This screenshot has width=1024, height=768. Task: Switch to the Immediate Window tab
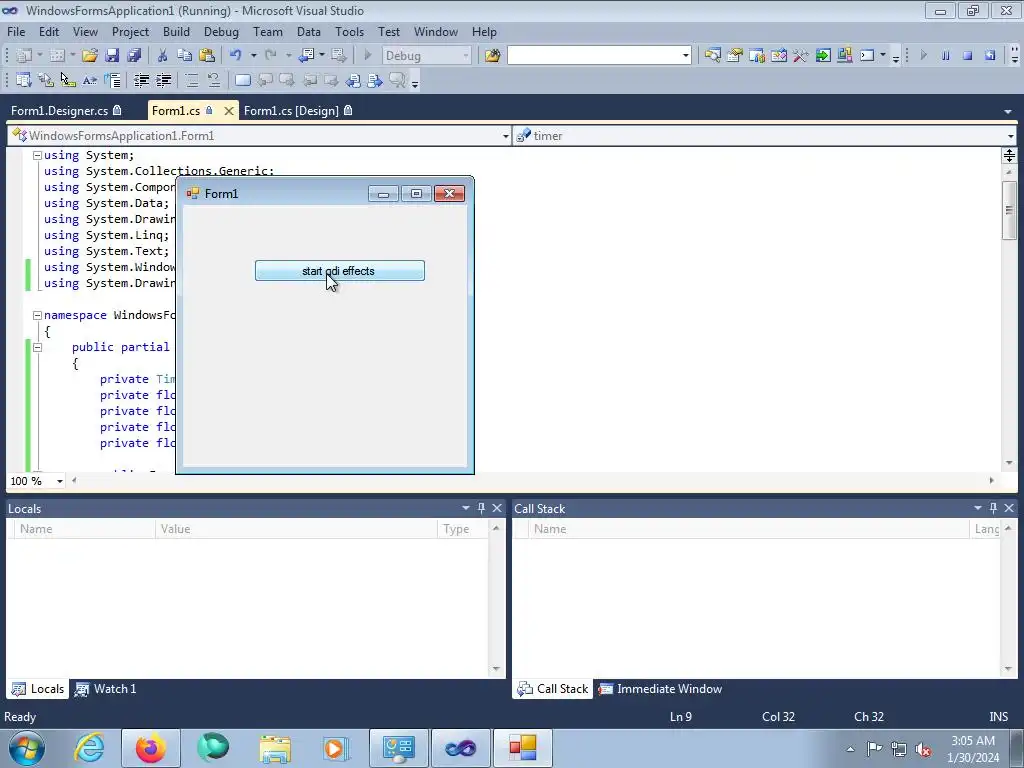coord(660,689)
